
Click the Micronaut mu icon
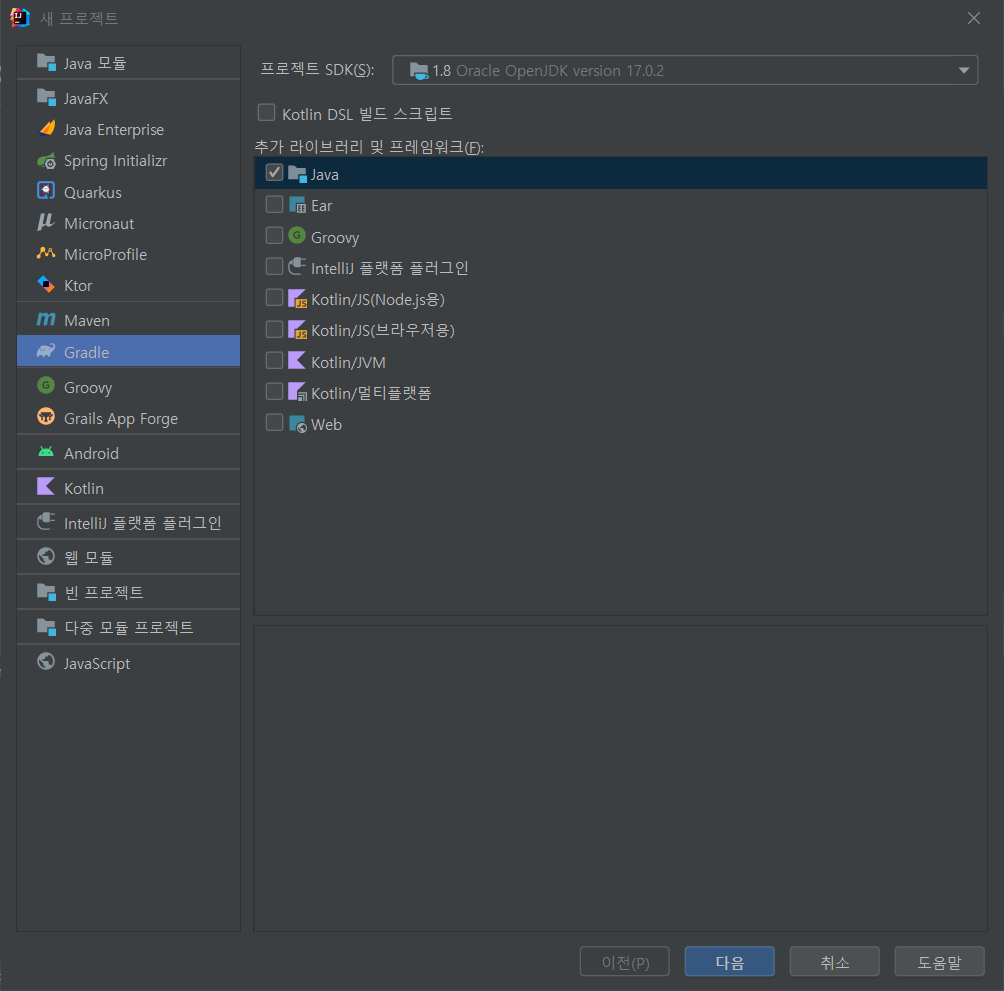pyautogui.click(x=46, y=222)
